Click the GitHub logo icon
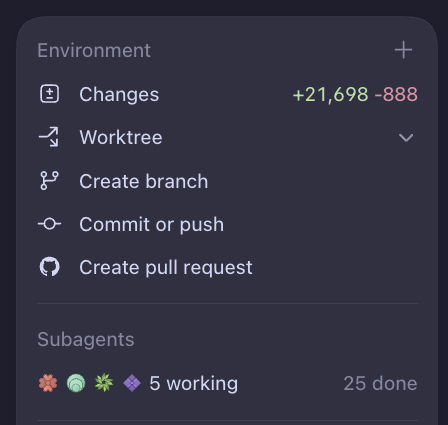Screen dimensions: 448x425 point(50,267)
